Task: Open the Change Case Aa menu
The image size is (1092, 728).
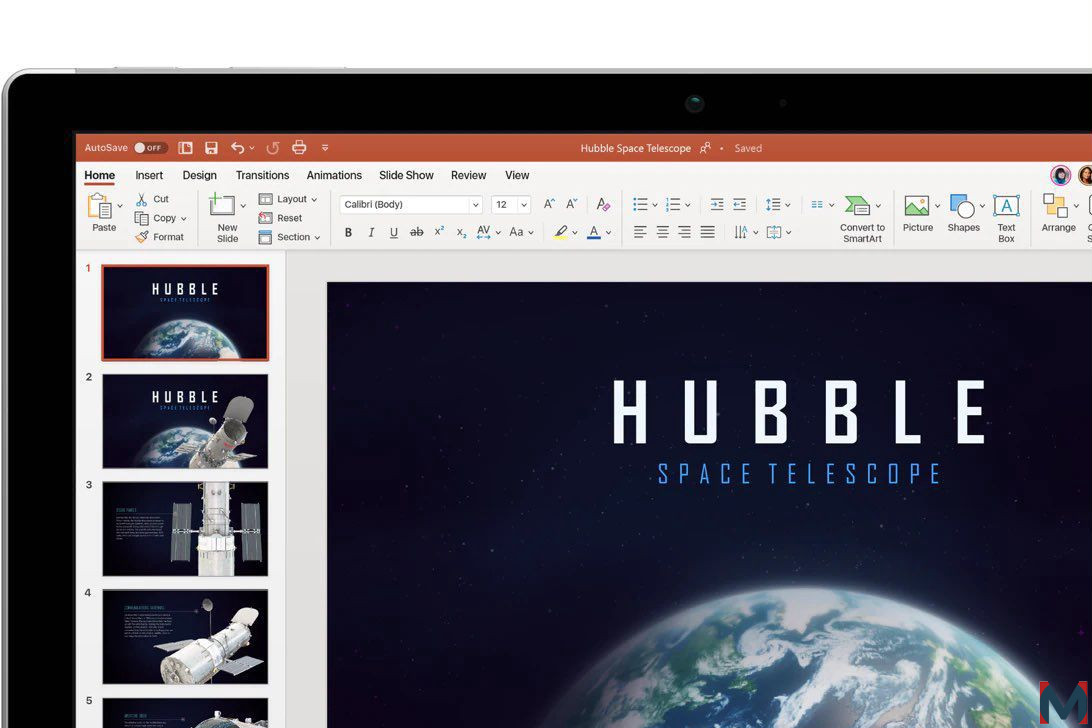Action: [x=521, y=232]
